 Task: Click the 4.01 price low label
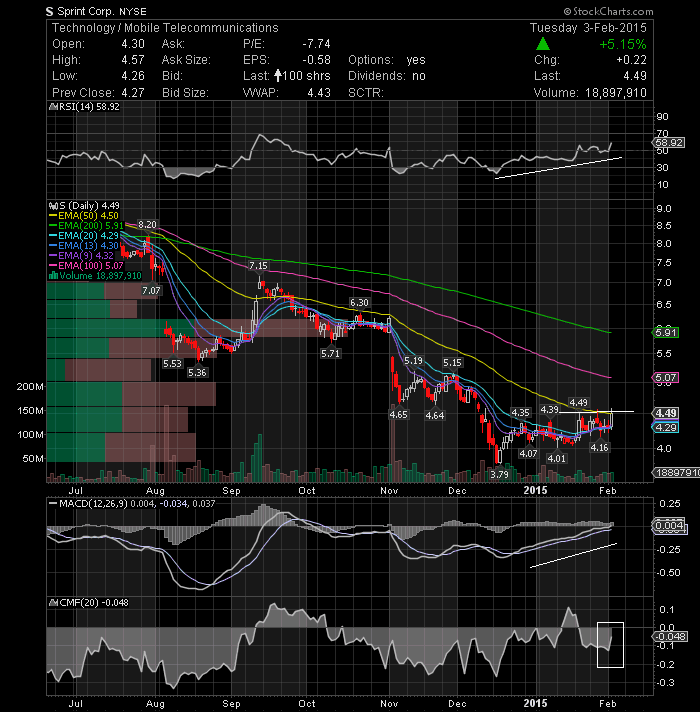(x=557, y=458)
